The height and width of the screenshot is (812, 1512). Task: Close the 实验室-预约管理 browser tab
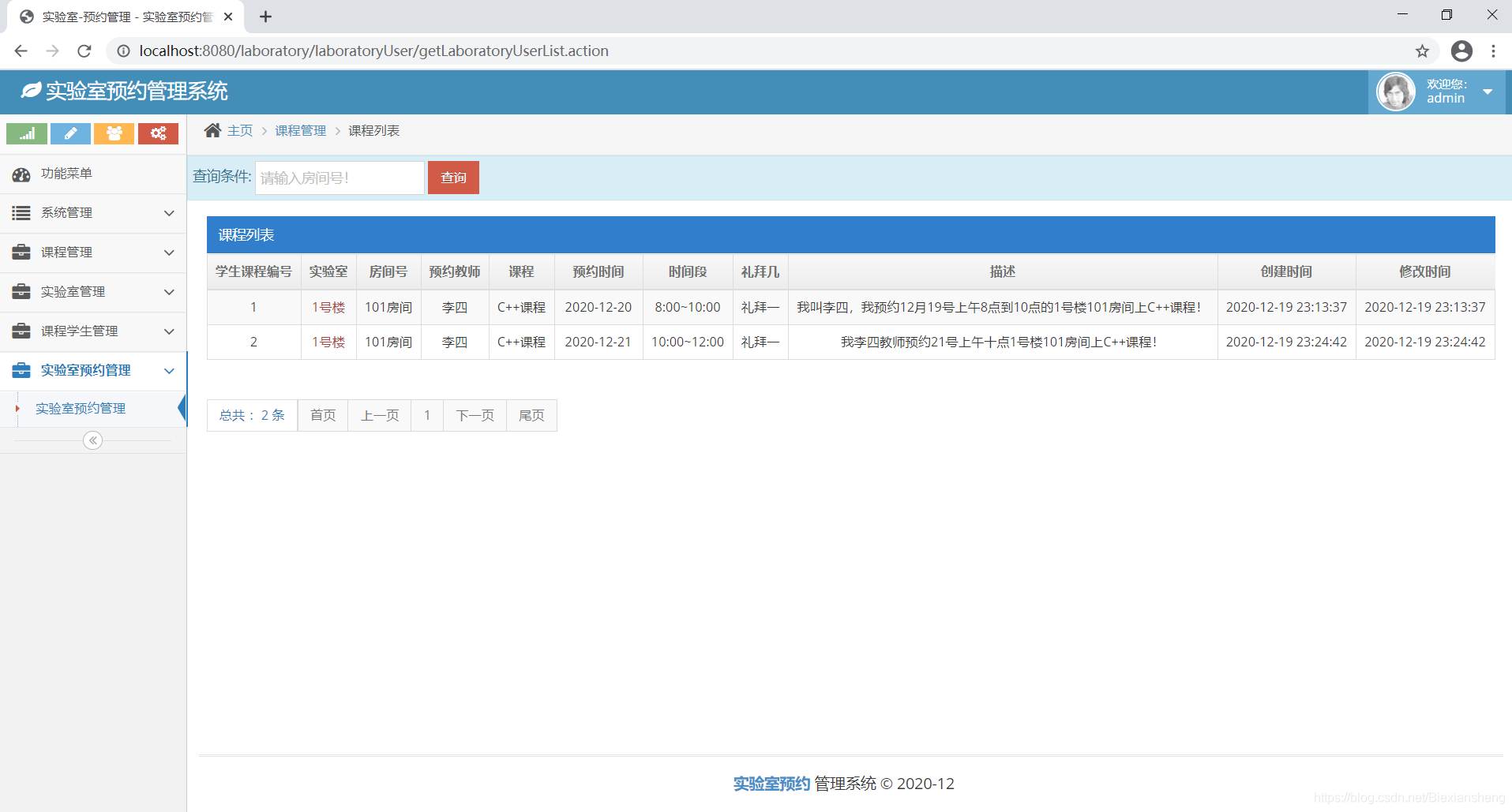click(x=228, y=17)
